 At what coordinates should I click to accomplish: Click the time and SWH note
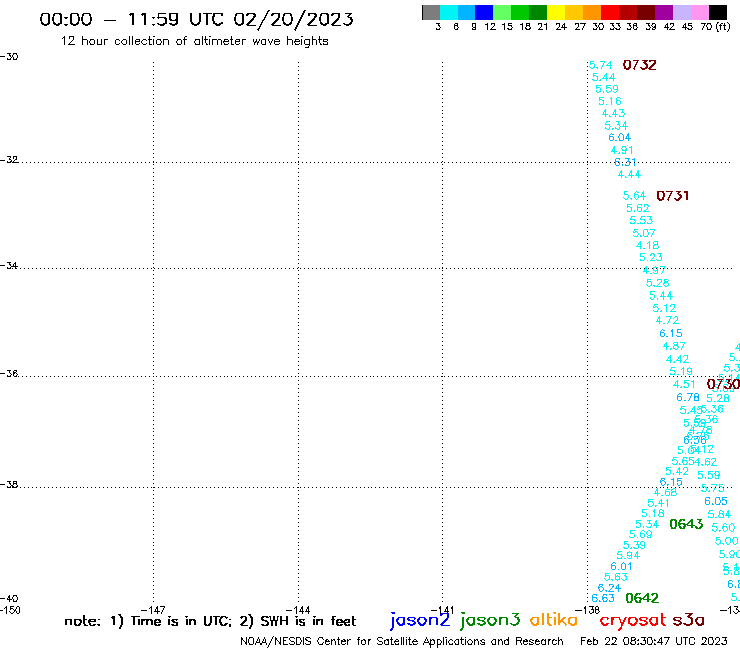(210, 621)
